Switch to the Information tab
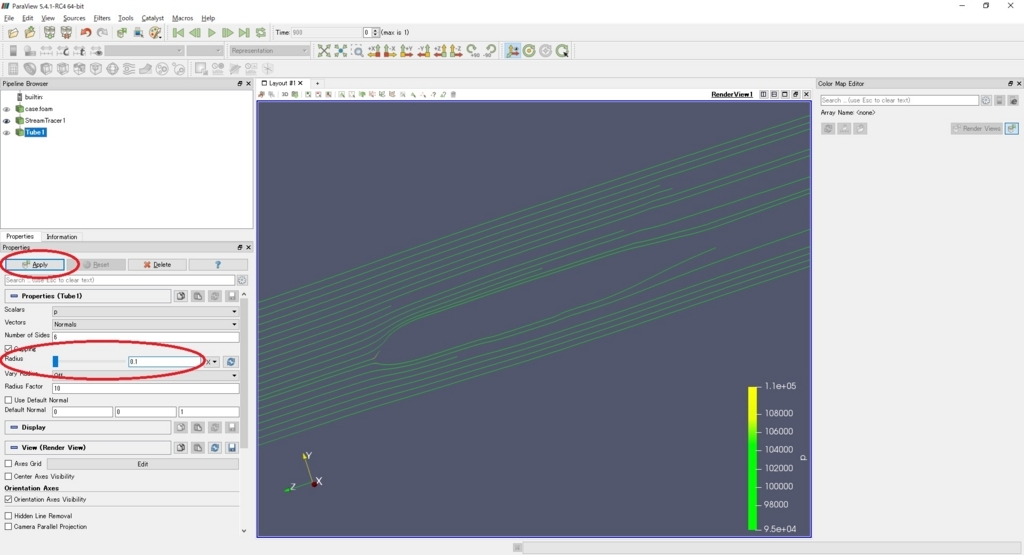 (x=61, y=237)
